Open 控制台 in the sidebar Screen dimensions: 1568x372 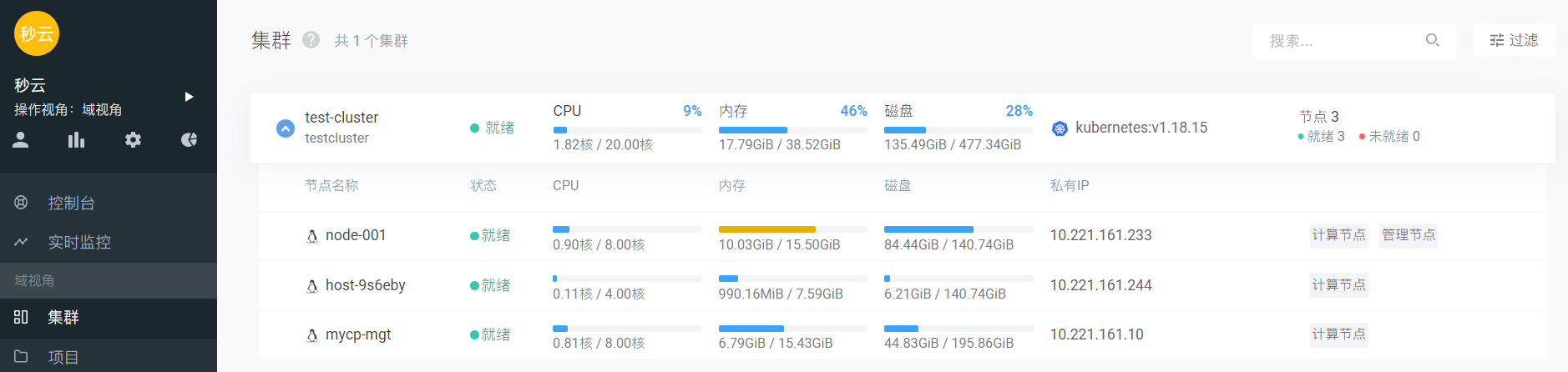(71, 203)
